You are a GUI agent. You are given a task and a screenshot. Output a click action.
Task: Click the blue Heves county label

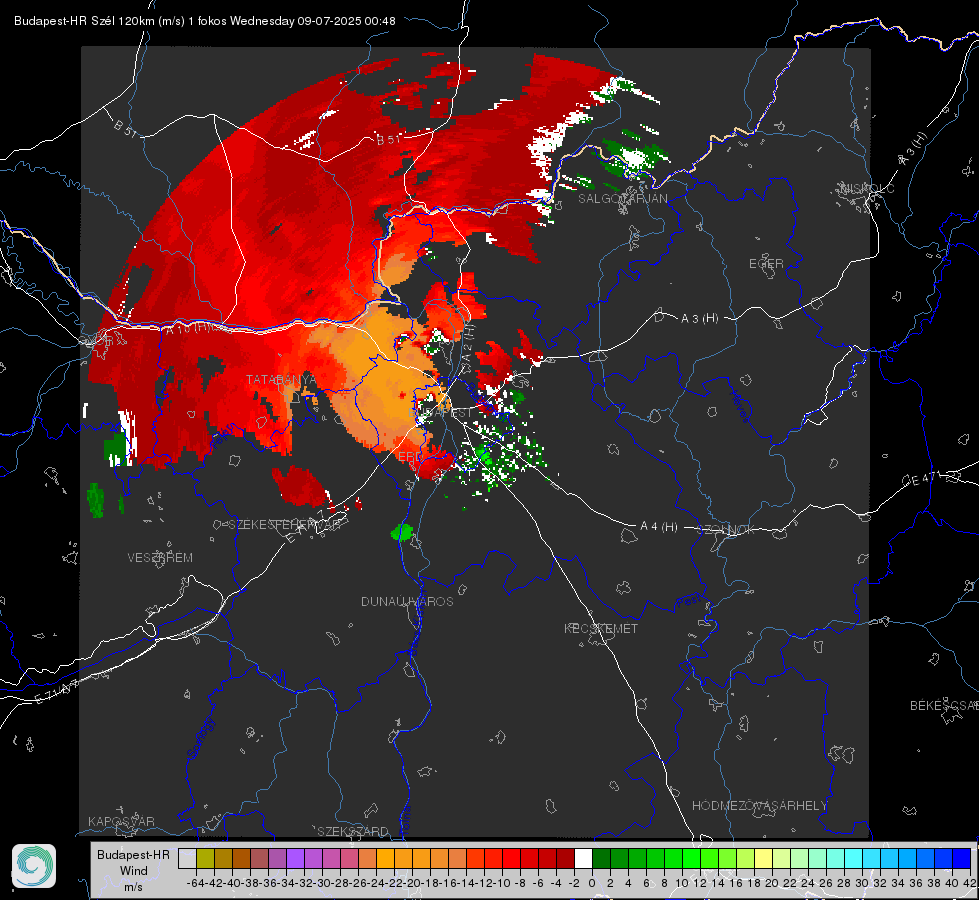740,407
